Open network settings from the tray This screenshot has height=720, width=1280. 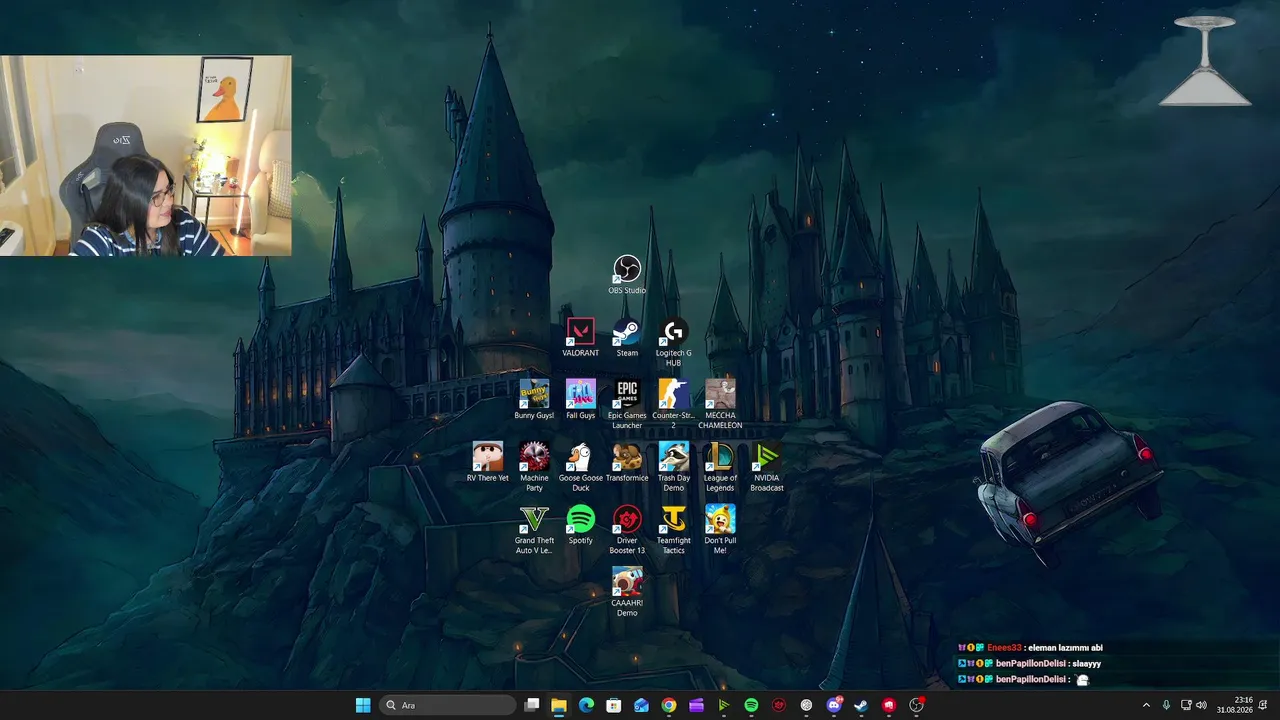pos(1186,705)
